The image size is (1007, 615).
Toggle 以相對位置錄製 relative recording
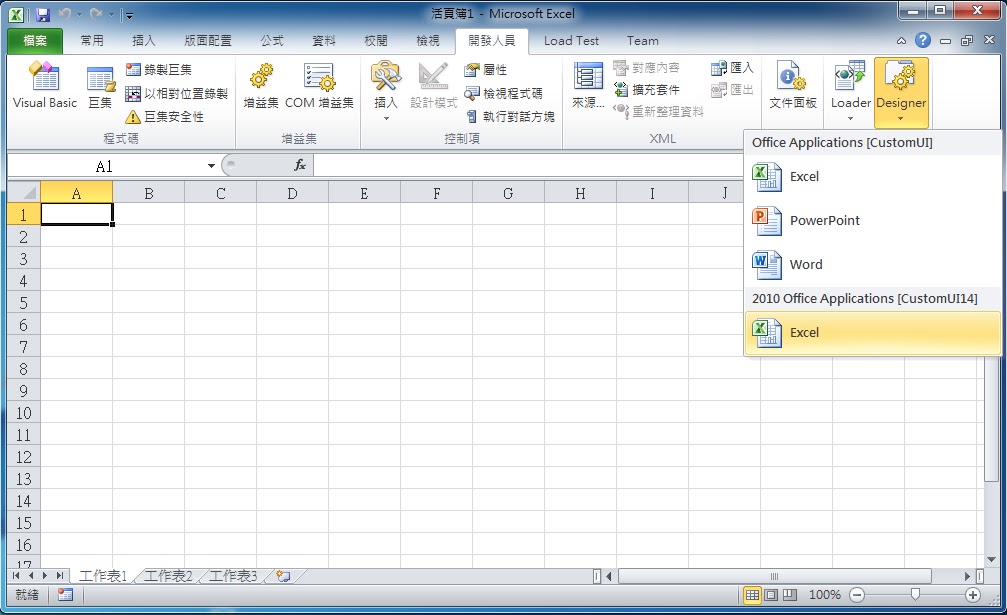177,93
